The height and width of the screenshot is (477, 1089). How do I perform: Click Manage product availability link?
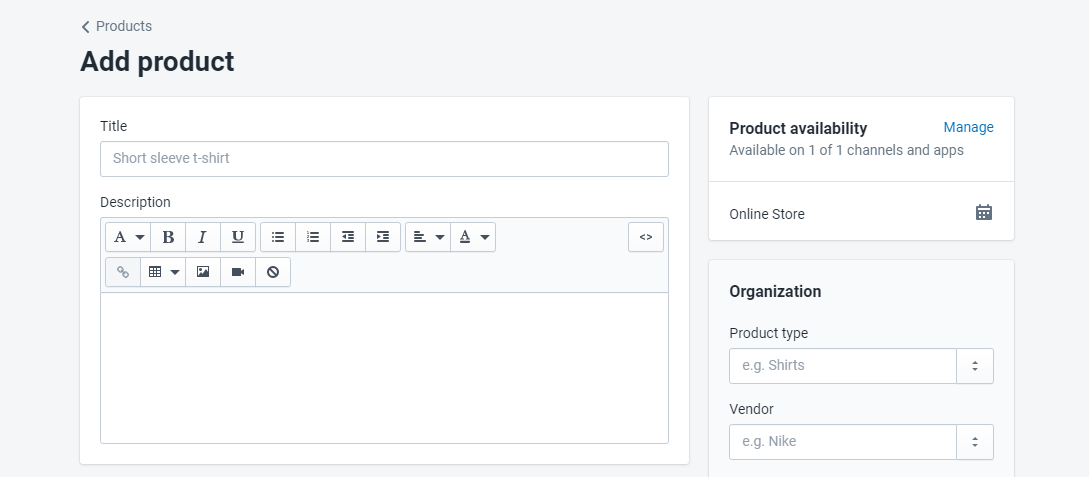point(968,127)
